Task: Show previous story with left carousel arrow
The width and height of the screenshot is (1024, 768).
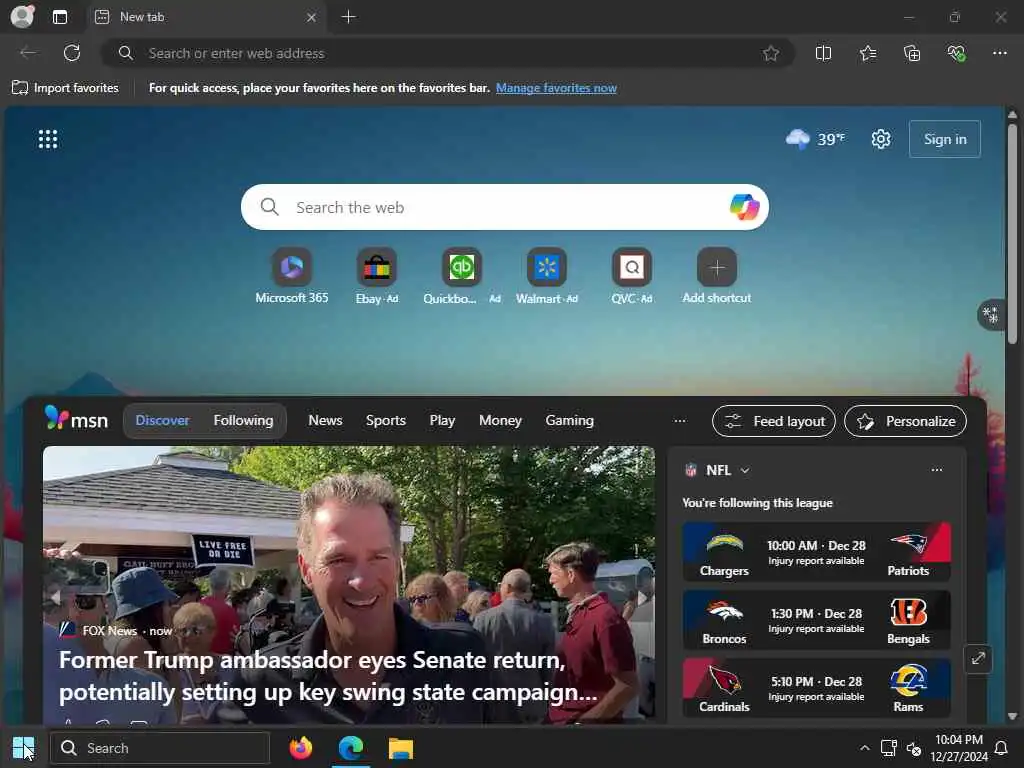Action: point(56,597)
